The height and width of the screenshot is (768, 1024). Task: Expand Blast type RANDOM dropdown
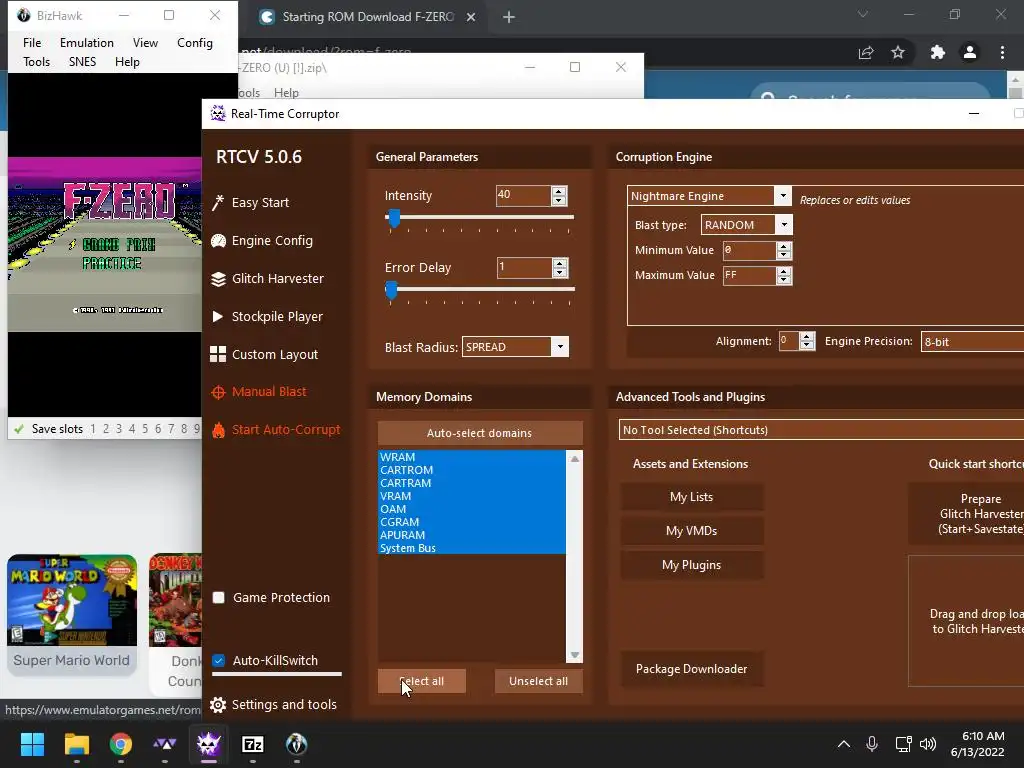(784, 225)
